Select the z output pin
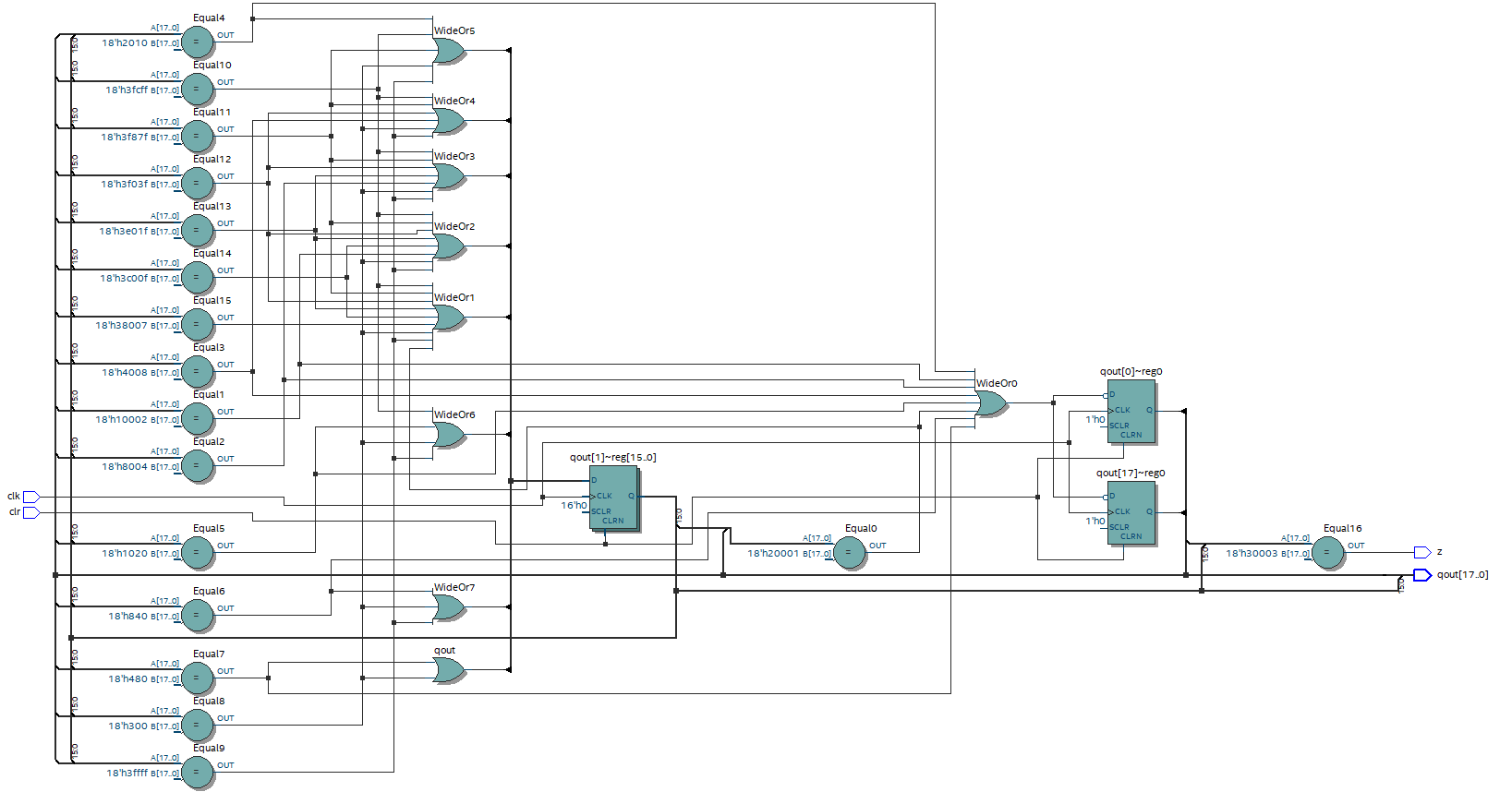 pos(1422,552)
